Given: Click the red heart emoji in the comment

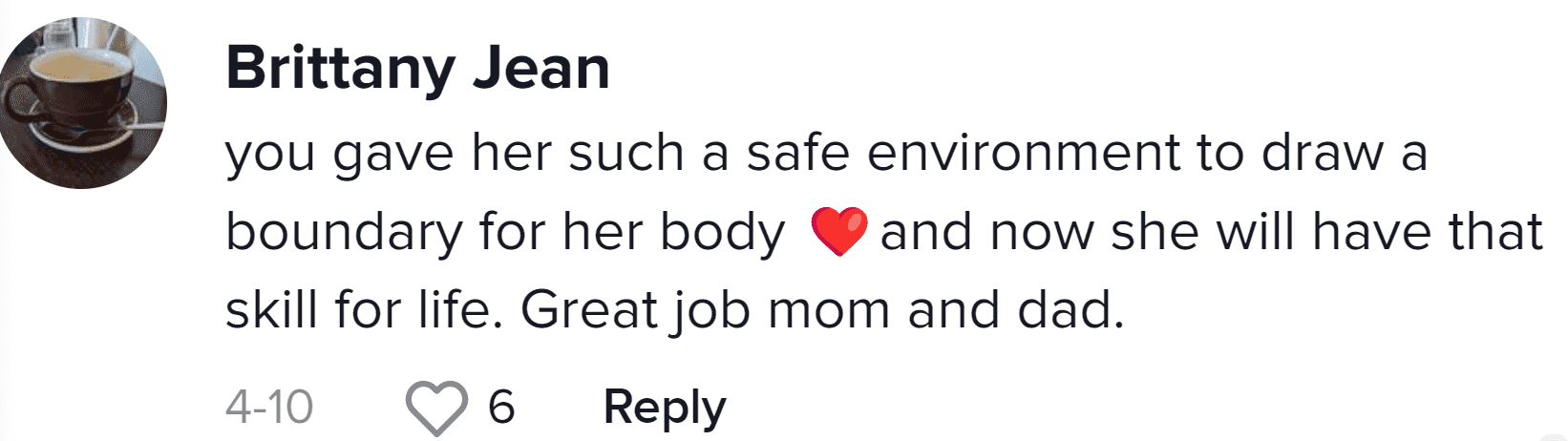Looking at the screenshot, I should 838,232.
